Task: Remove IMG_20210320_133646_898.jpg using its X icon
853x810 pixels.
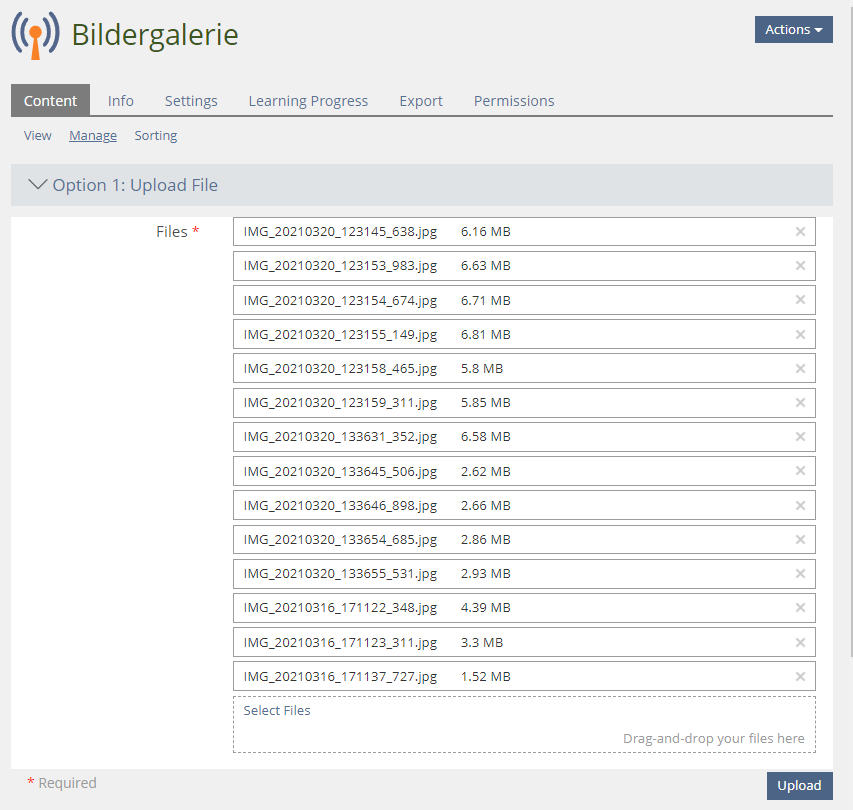Action: coord(800,505)
